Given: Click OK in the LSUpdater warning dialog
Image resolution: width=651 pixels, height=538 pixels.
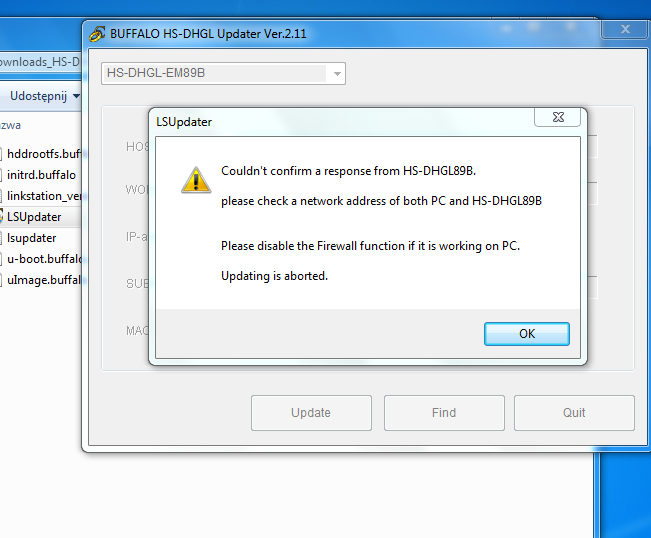Looking at the screenshot, I should pos(526,334).
